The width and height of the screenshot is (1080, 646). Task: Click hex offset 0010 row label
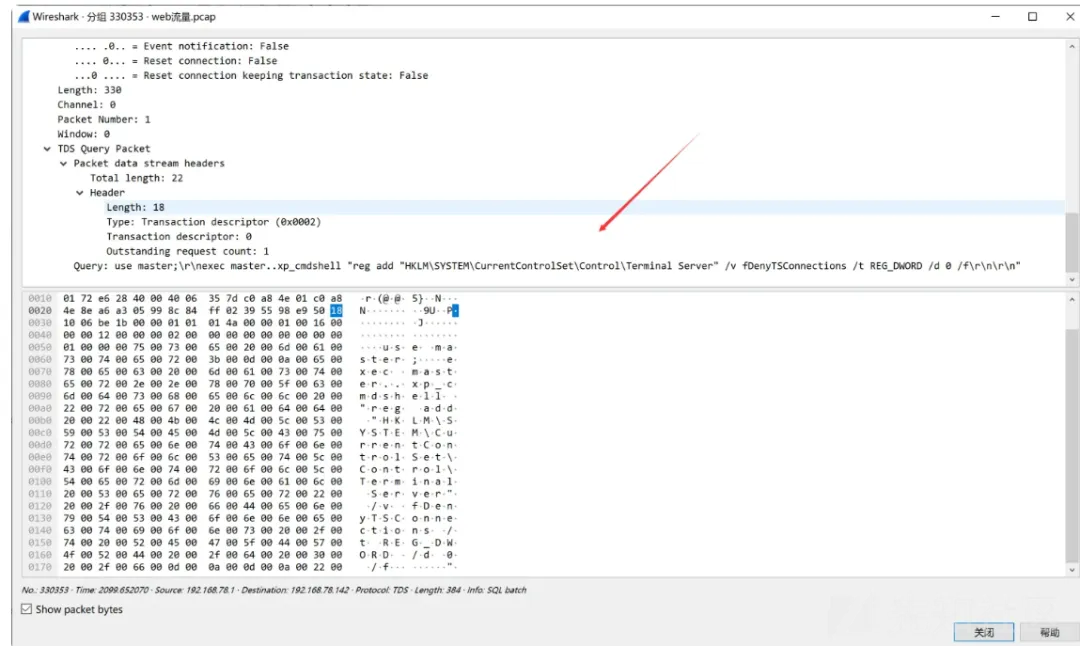click(40, 298)
